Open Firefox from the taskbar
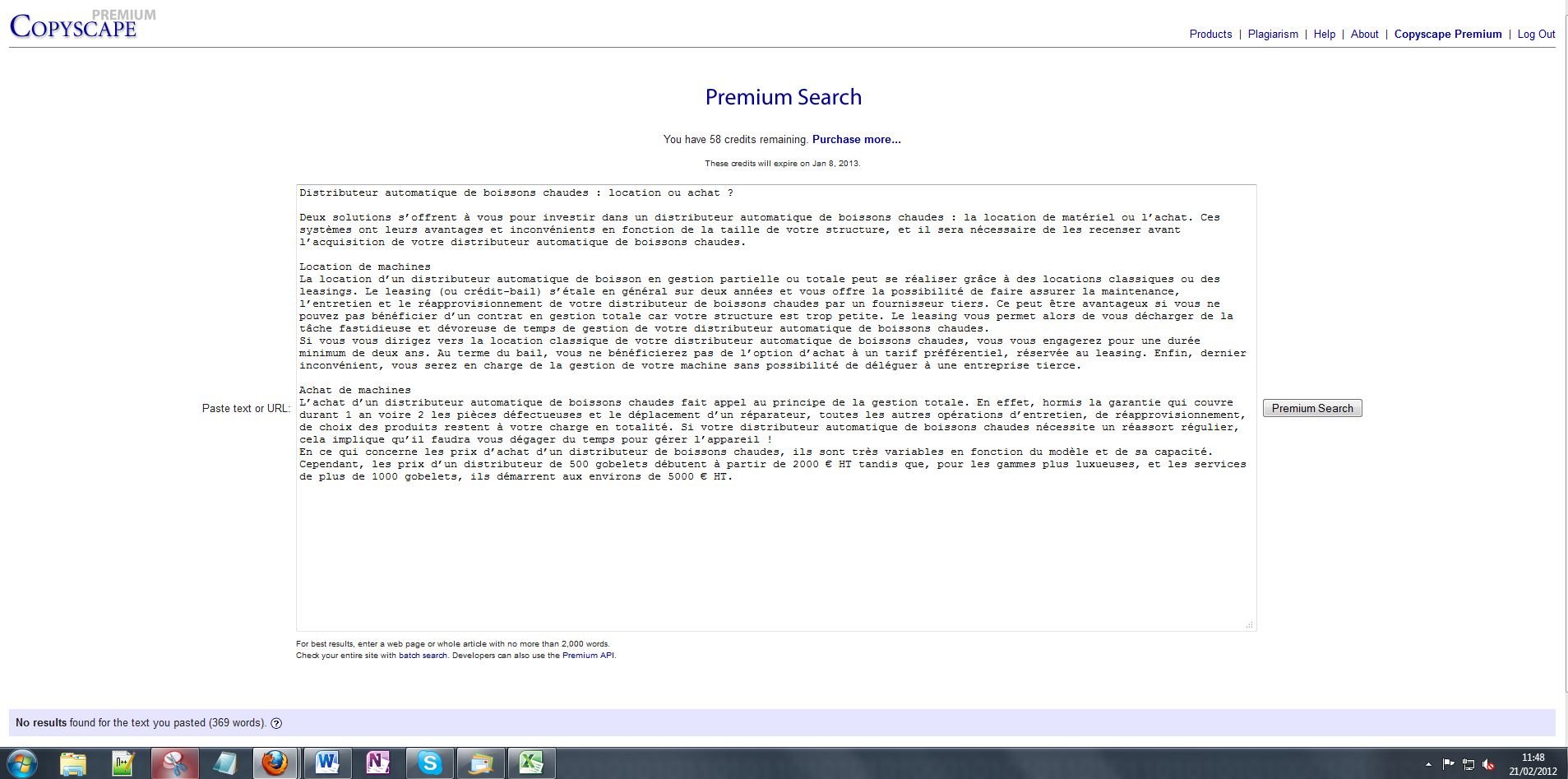 click(x=275, y=763)
